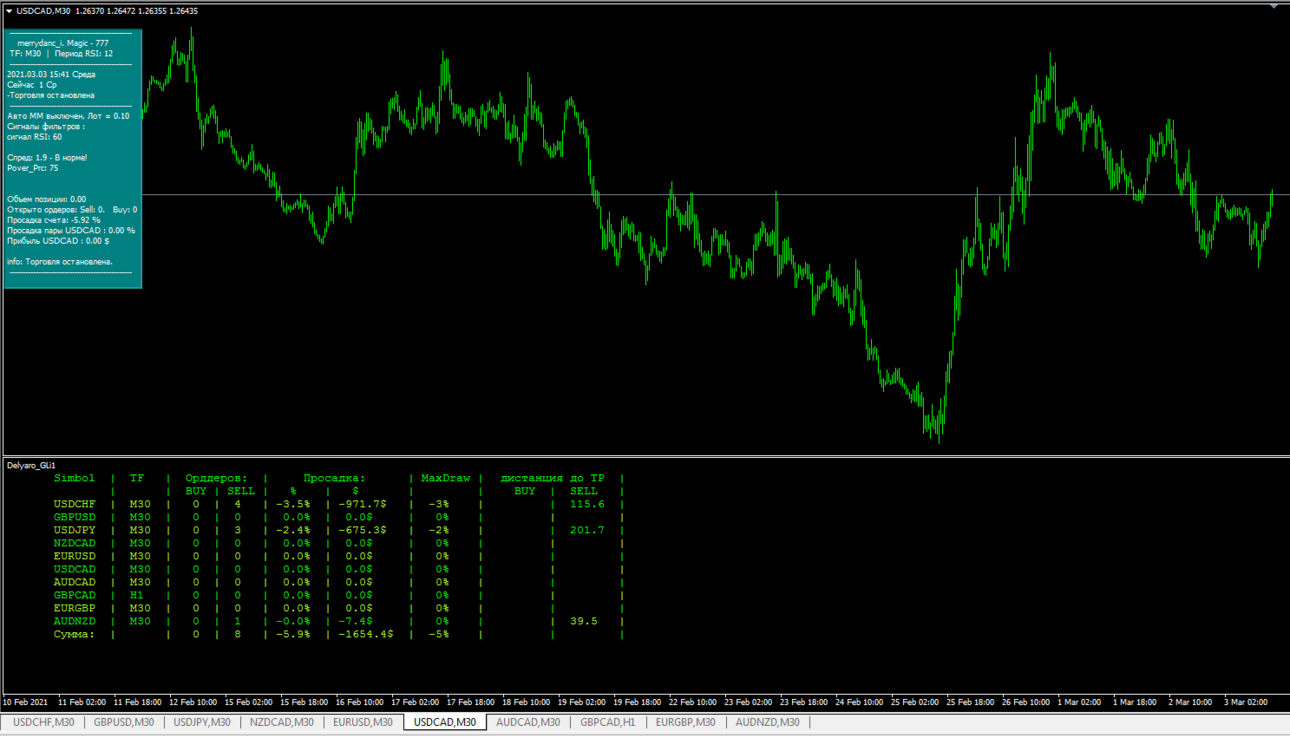This screenshot has width=1290, height=738.
Task: Click the 'сигнал RSI: 60' line
Action: click(x=34, y=137)
